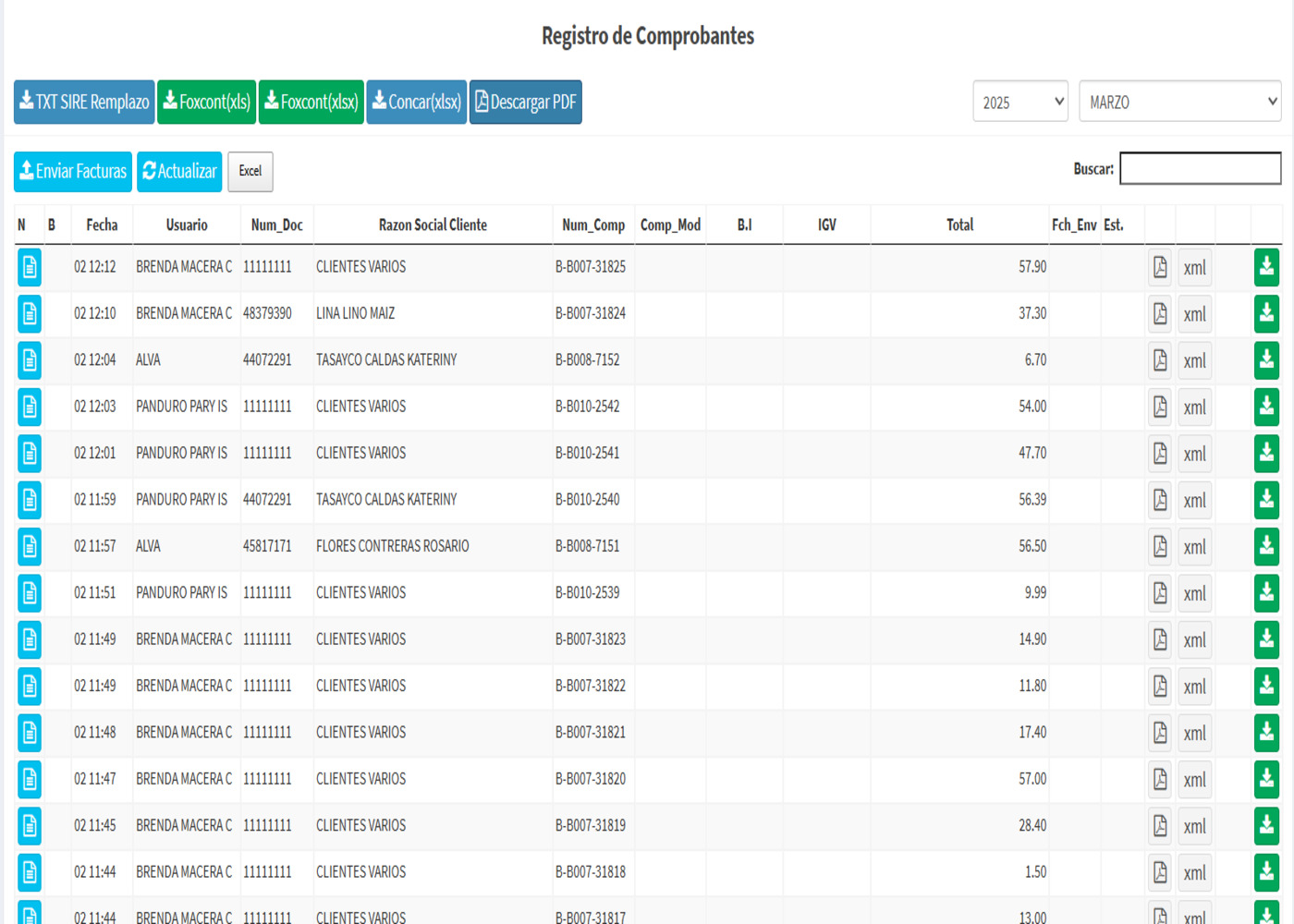Image resolution: width=1294 pixels, height=924 pixels.
Task: Focus the Buscar search field
Action: tap(1200, 169)
